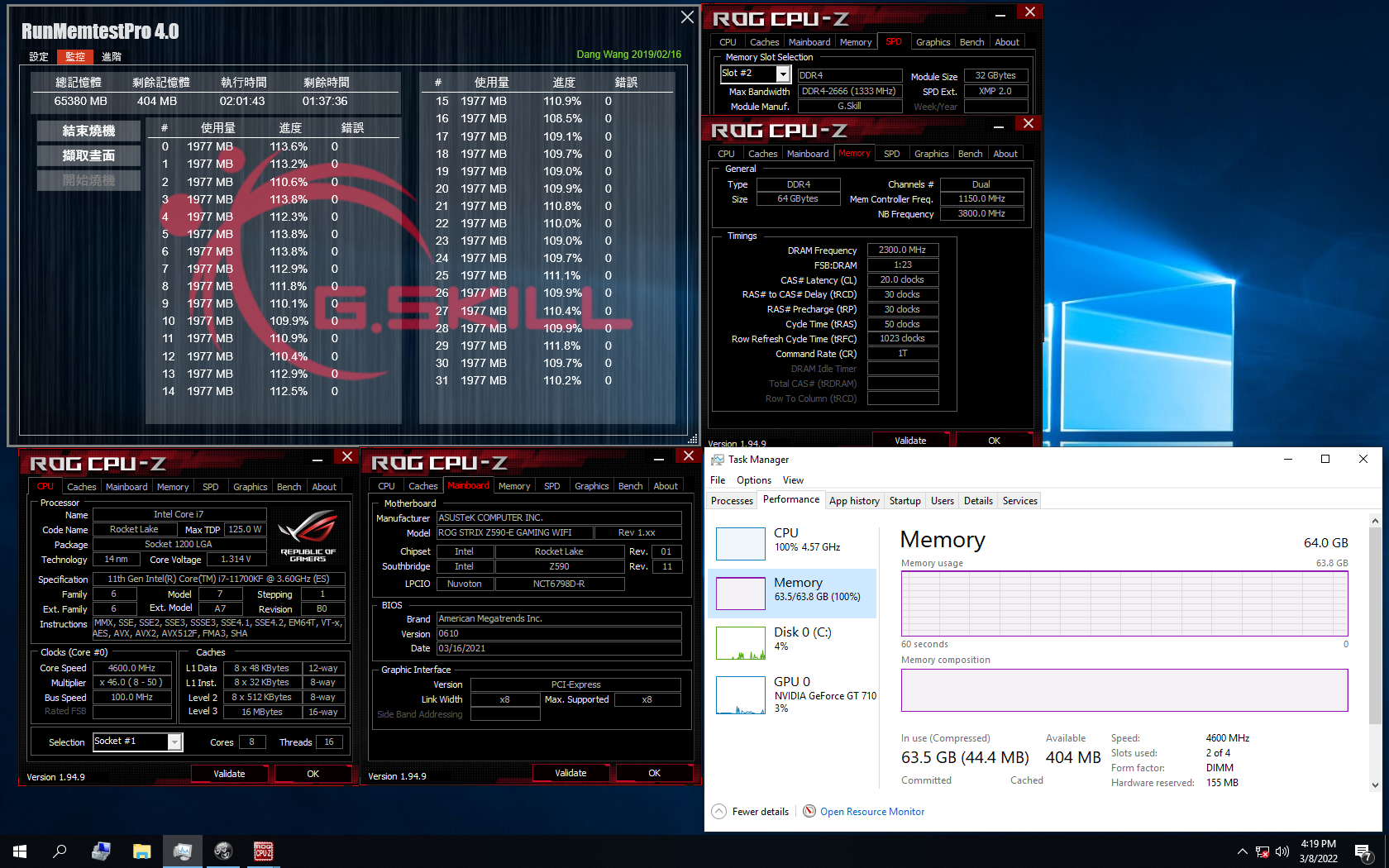Click the taskbar search icon
1389x868 pixels.
click(59, 851)
